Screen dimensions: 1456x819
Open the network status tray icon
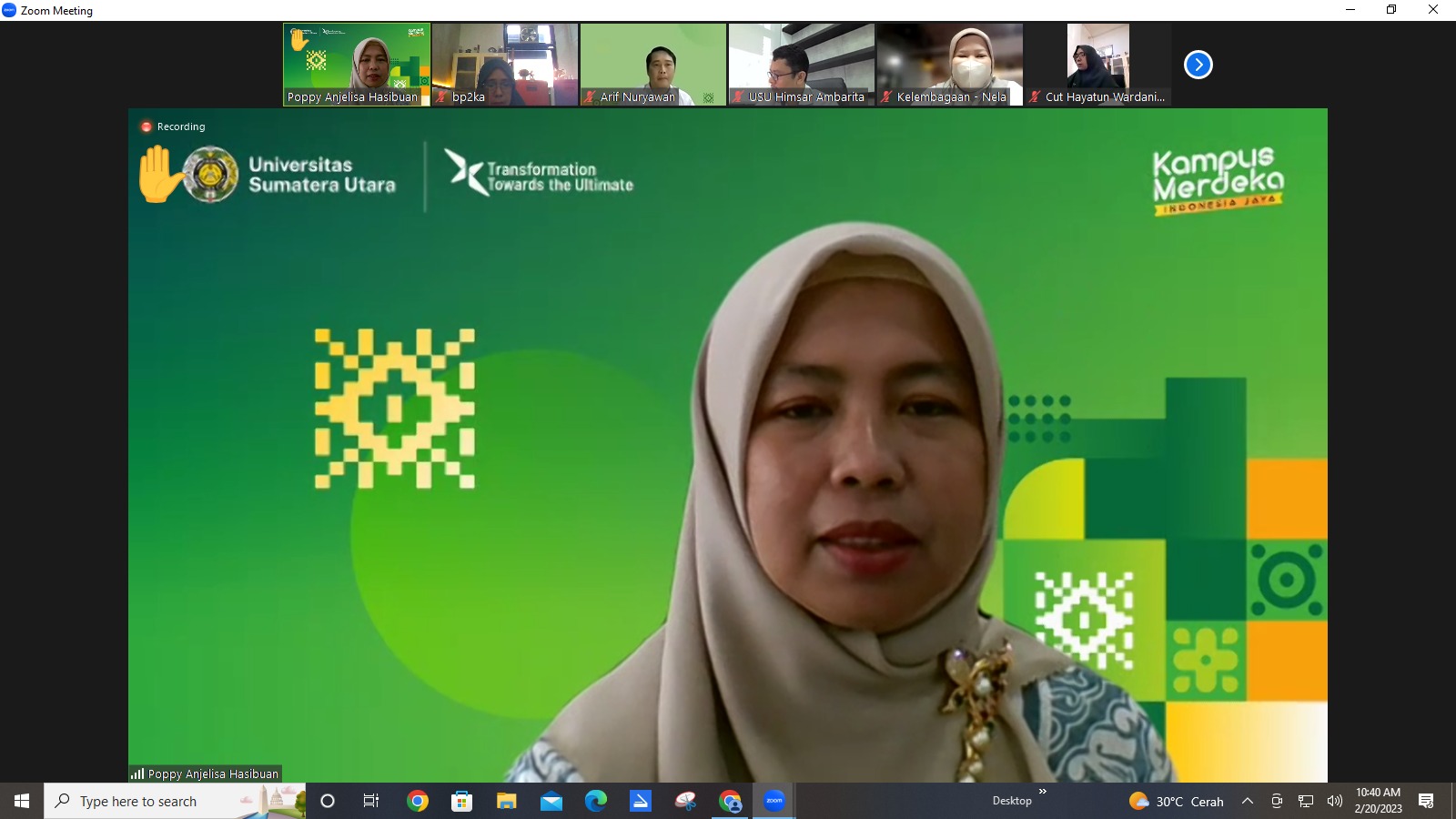(x=1306, y=801)
